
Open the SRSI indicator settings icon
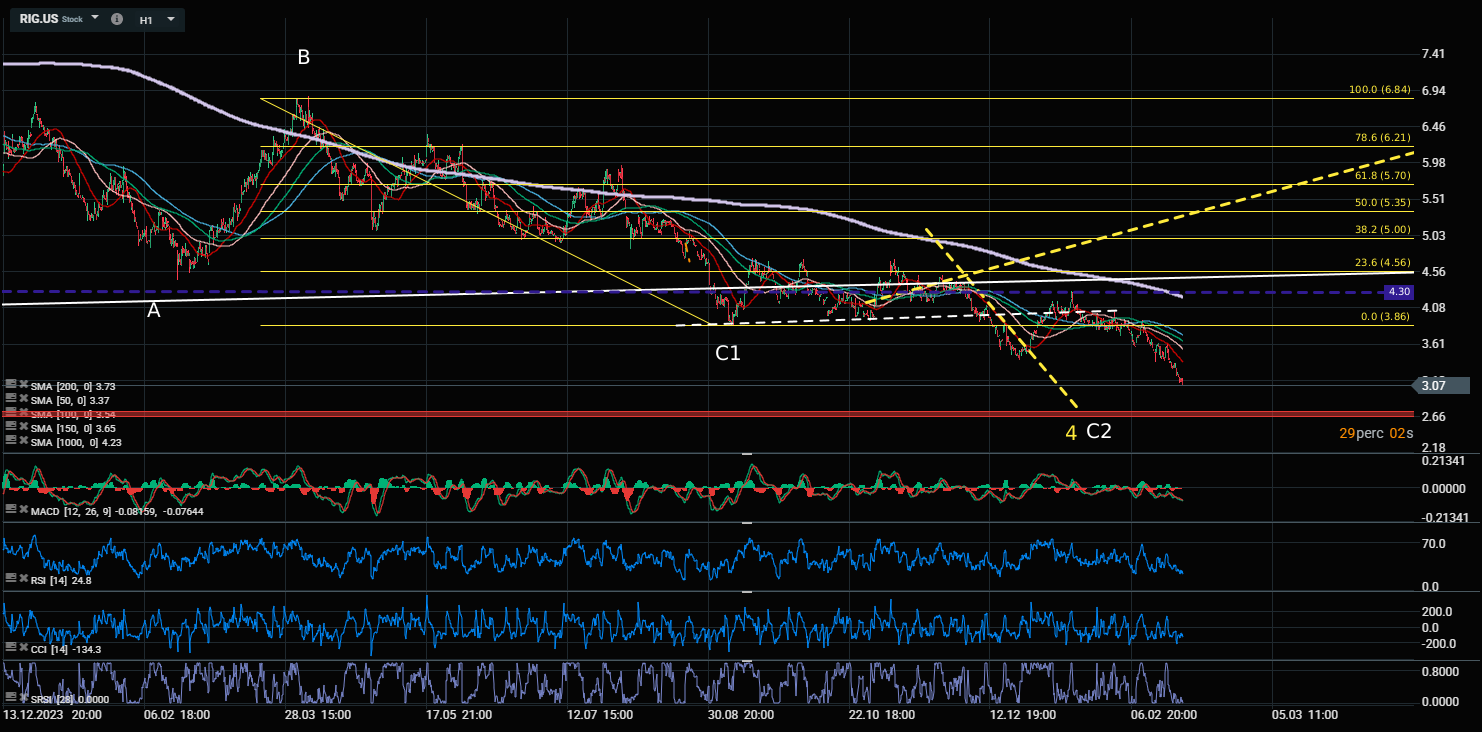tap(10, 697)
